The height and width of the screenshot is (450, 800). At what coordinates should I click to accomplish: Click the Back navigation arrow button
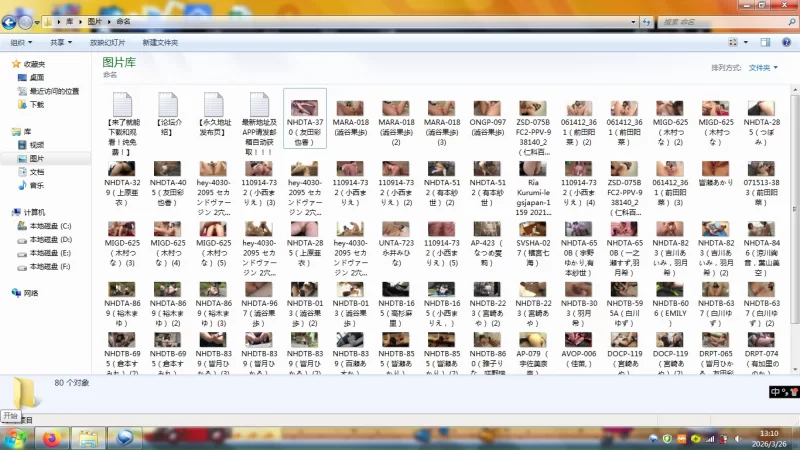click(x=10, y=20)
